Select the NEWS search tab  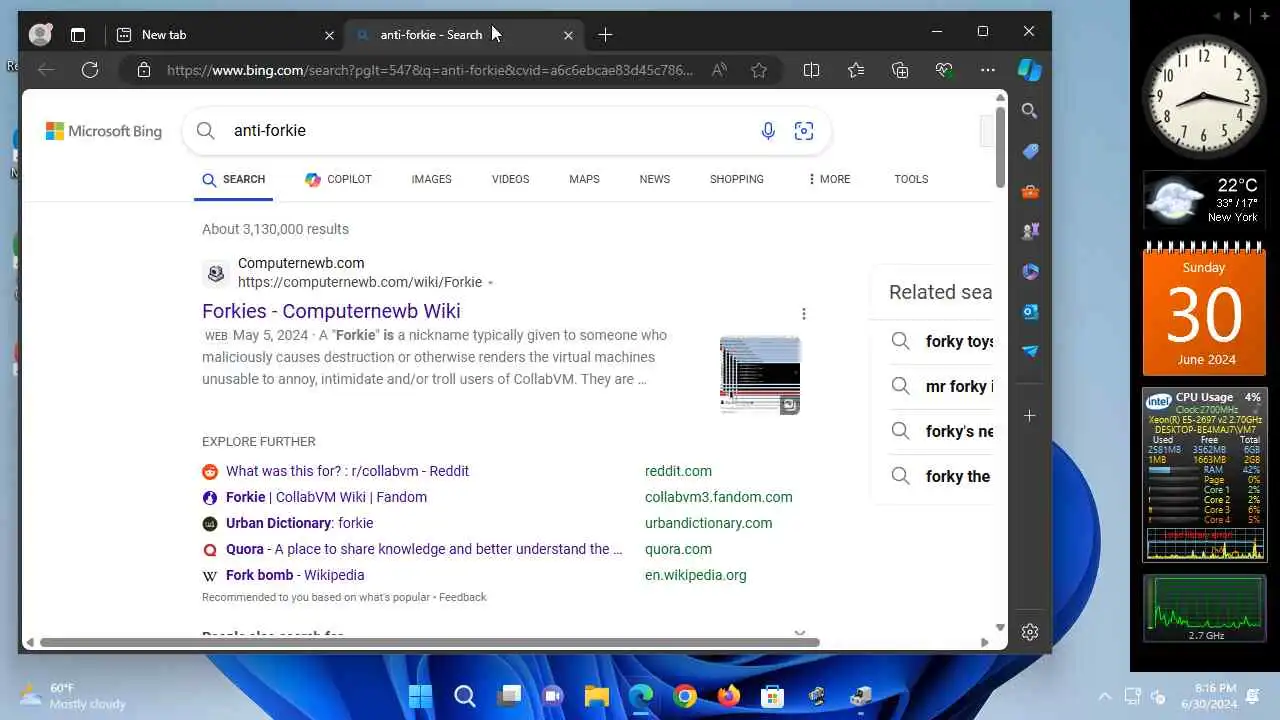click(655, 179)
